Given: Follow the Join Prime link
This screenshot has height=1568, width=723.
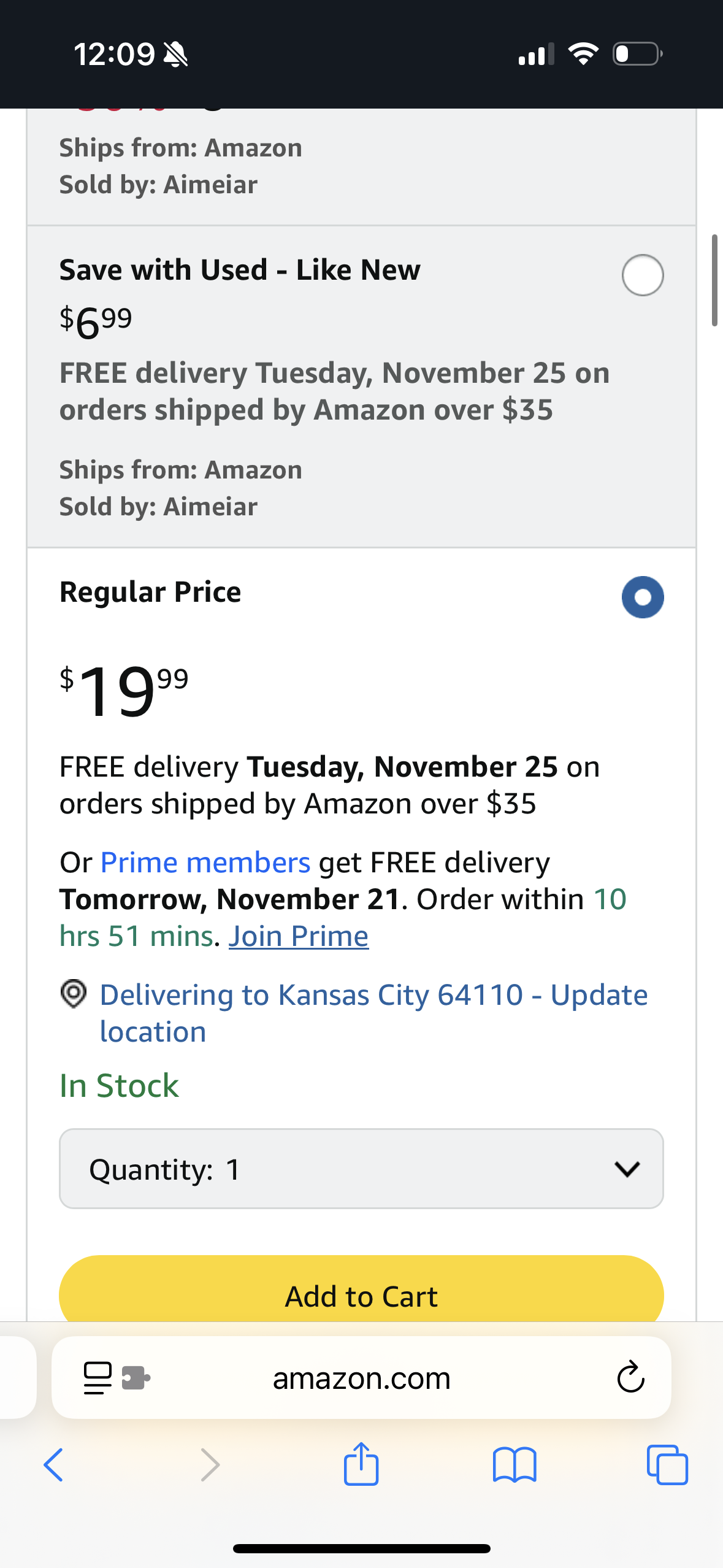Looking at the screenshot, I should coord(299,936).
